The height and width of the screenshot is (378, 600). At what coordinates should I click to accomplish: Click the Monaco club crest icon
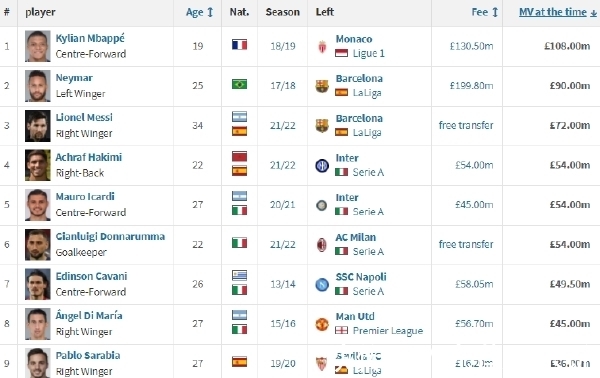click(322, 47)
